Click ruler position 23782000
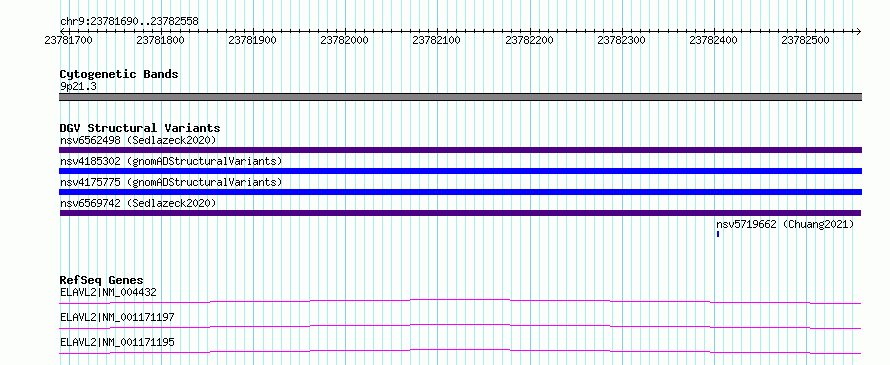Image resolution: width=890 pixels, height=365 pixels. point(345,40)
